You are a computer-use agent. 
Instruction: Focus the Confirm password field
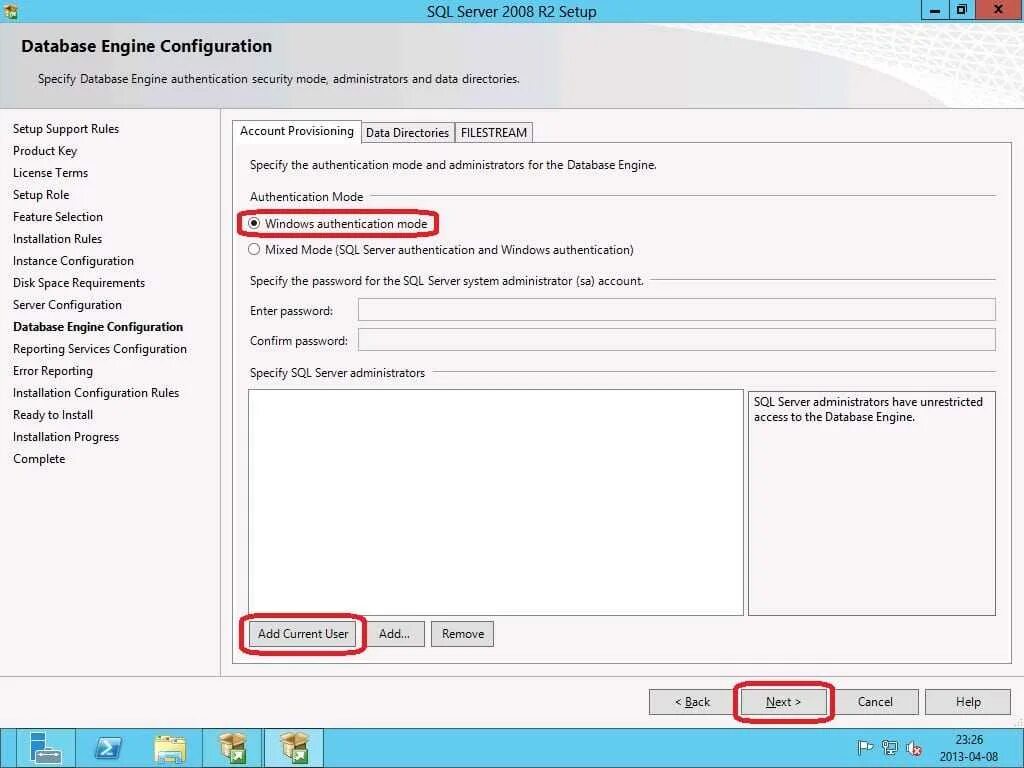click(x=677, y=340)
